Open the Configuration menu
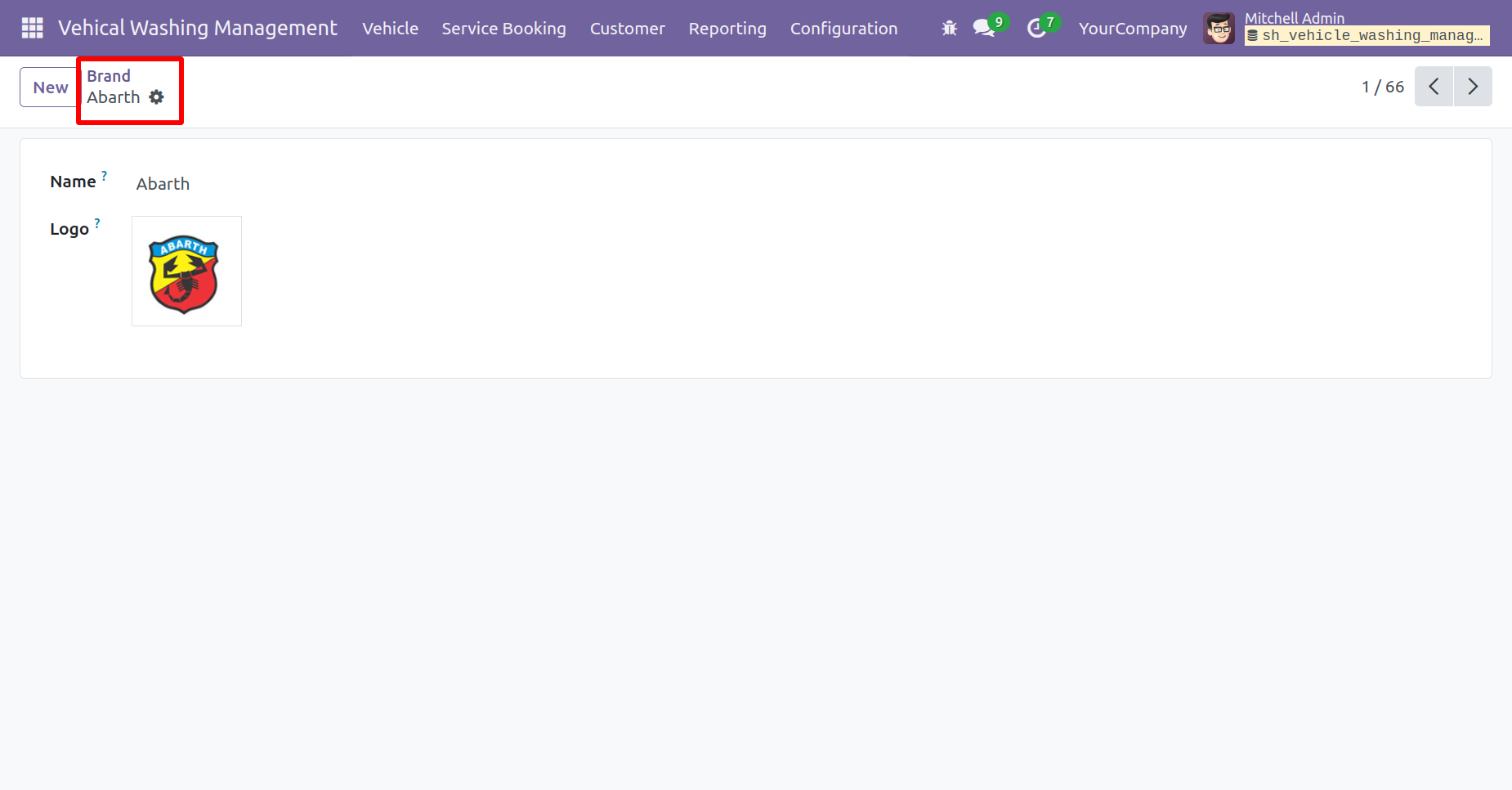This screenshot has width=1512, height=790. pos(843,29)
